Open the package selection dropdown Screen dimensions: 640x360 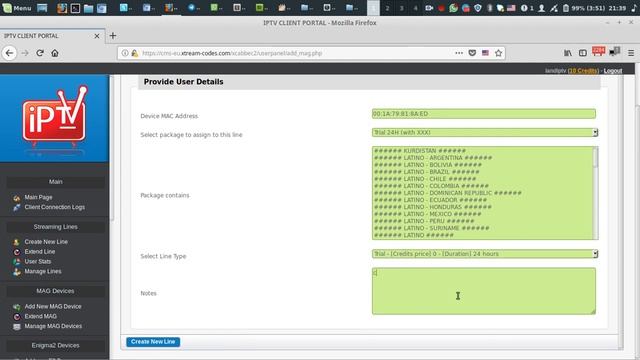click(x=485, y=132)
